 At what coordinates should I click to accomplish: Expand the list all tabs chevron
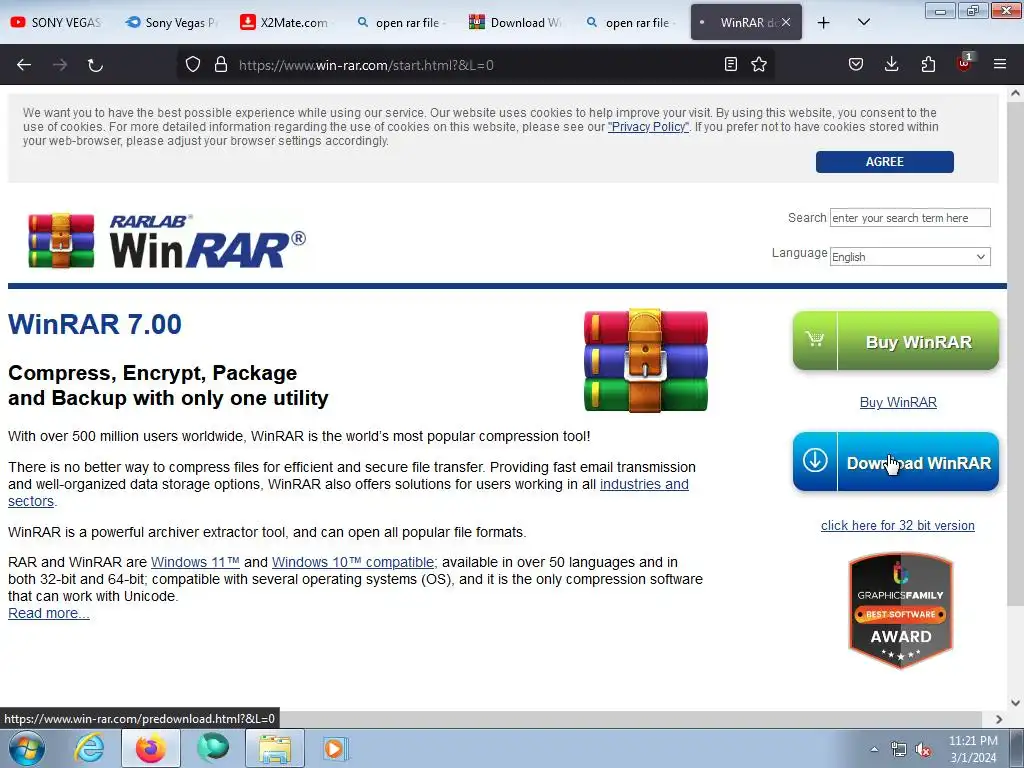(863, 23)
